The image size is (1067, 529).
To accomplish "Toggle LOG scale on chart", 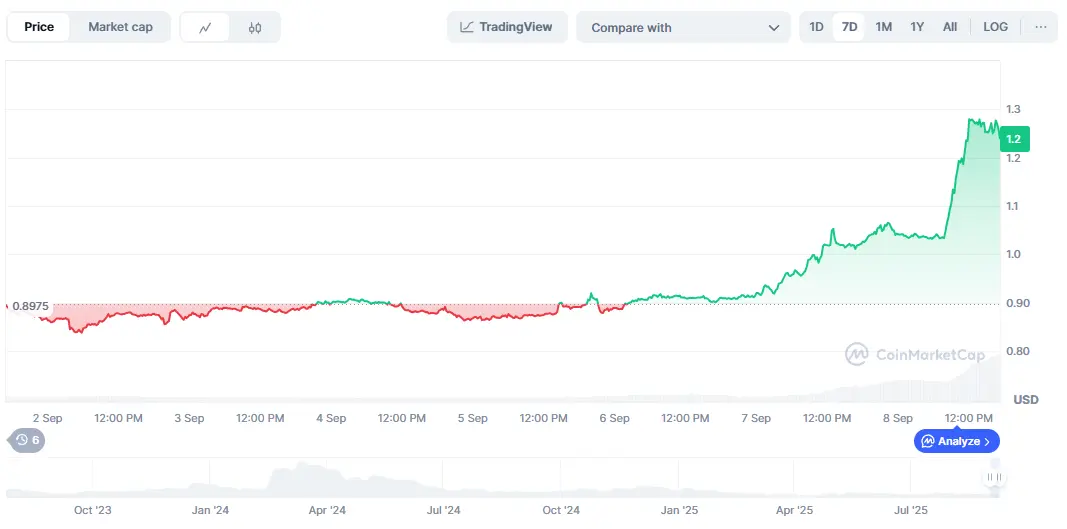I will pyautogui.click(x=995, y=27).
